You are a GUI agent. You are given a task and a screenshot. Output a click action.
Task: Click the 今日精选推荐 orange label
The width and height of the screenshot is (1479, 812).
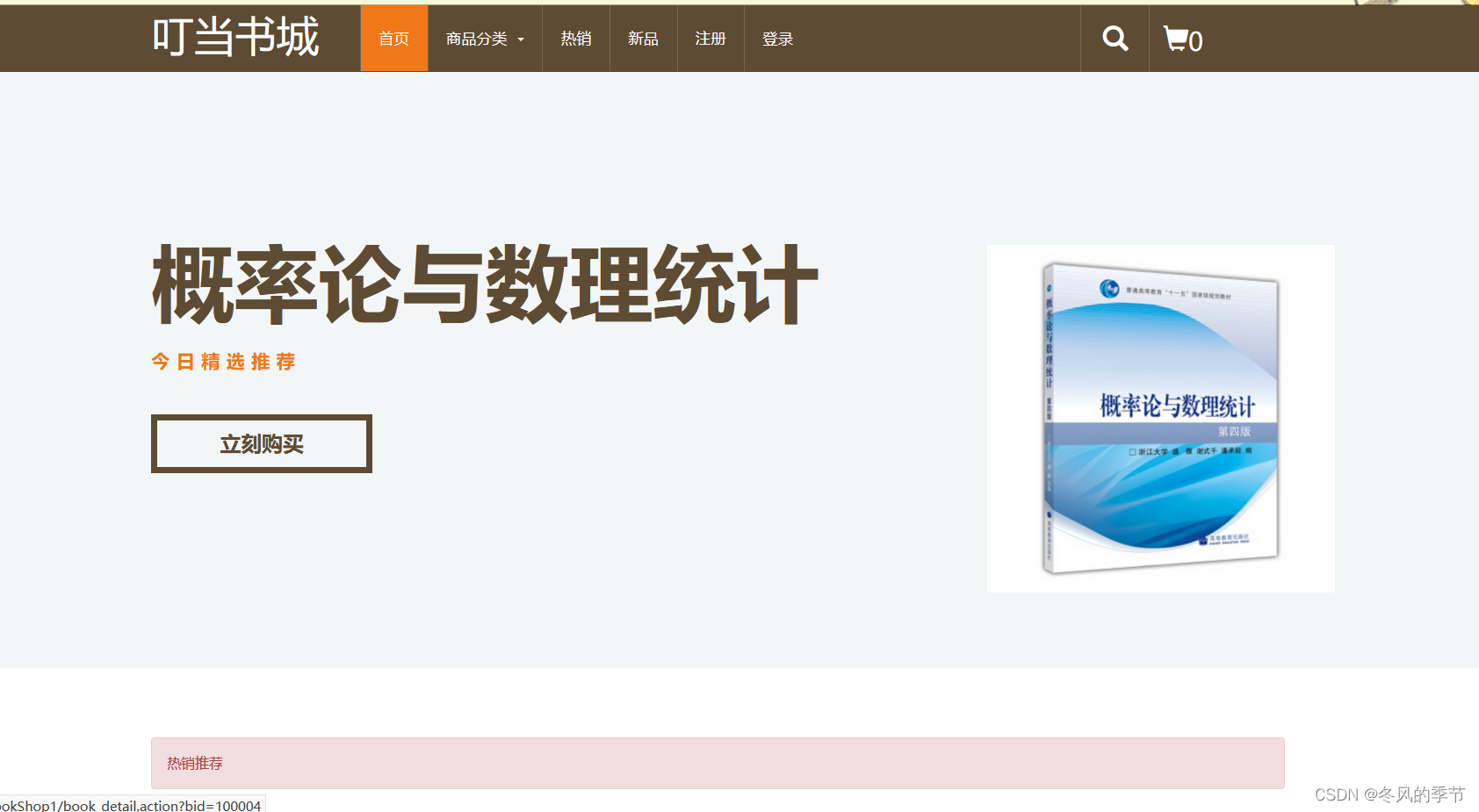click(x=223, y=362)
